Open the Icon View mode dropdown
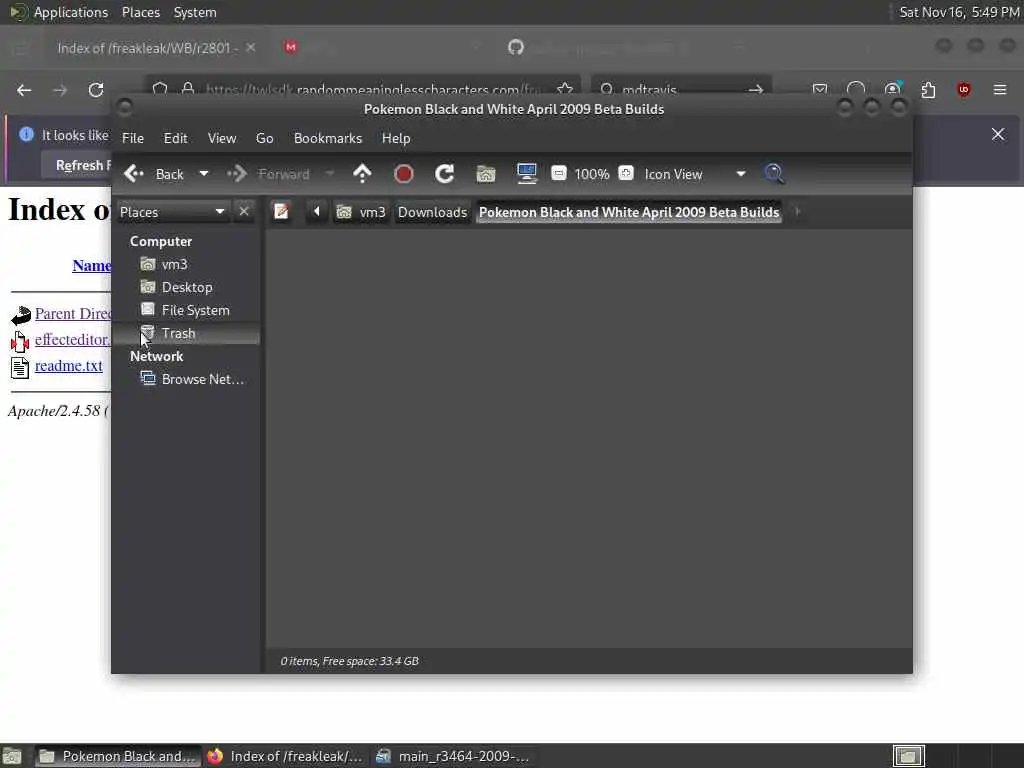Viewport: 1024px width, 768px height. point(695,174)
